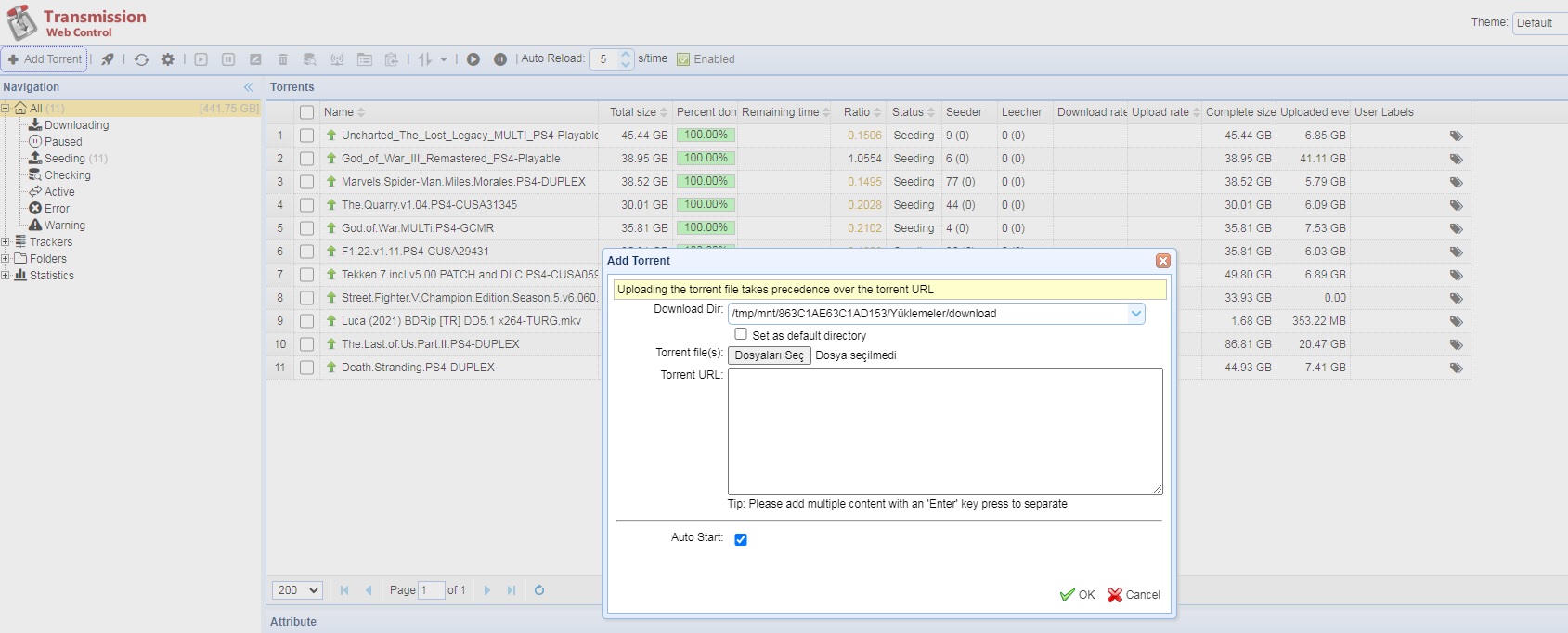Refresh the torrent list page icon
The height and width of the screenshot is (633, 1568).
(x=539, y=590)
